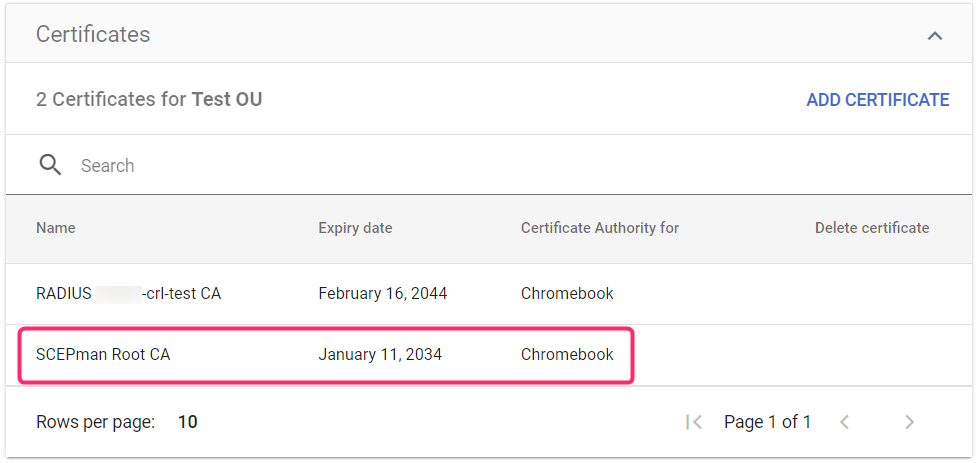
Task: Open the Rows per page dropdown
Action: (x=187, y=422)
